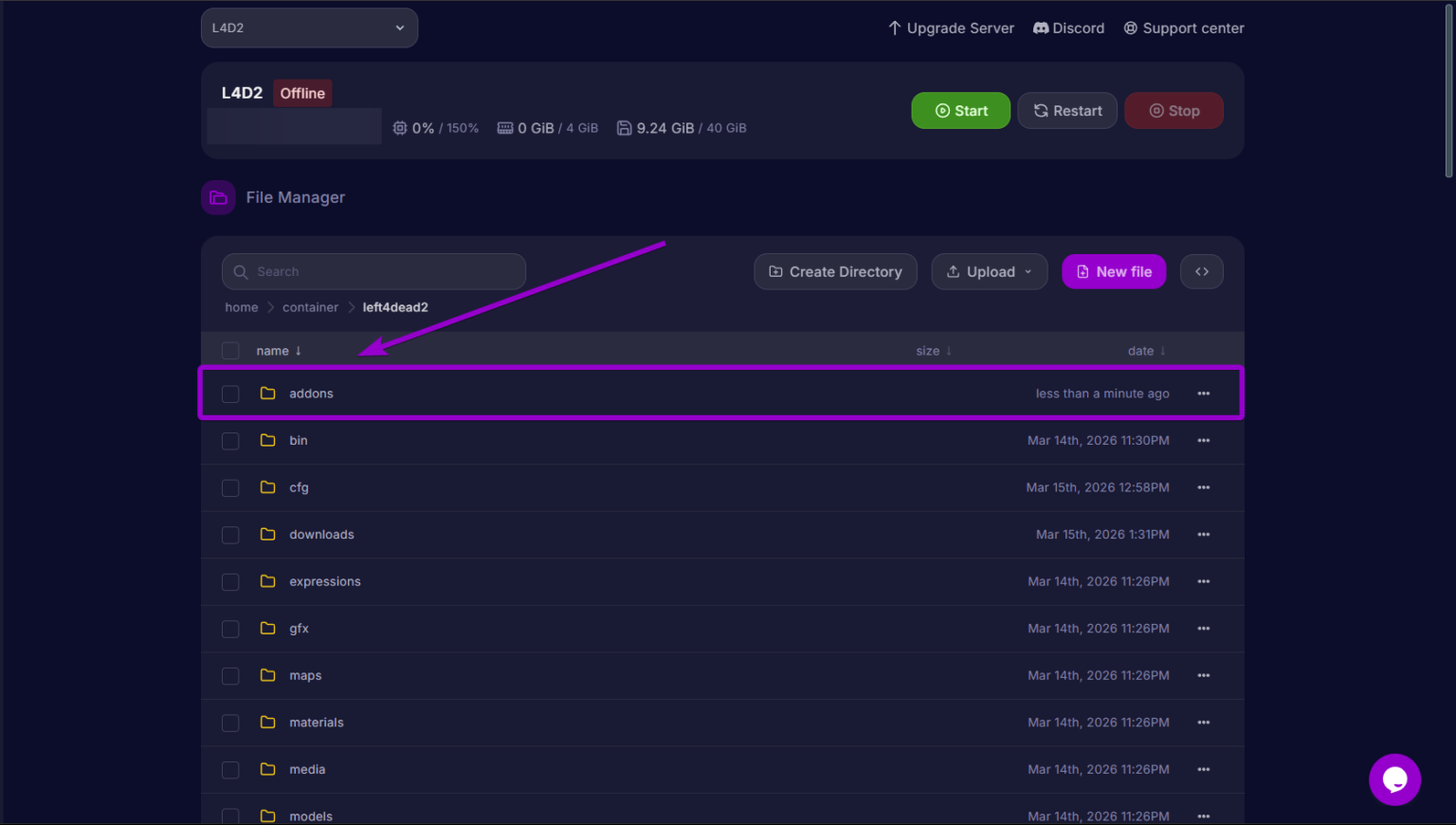Open the three-dot menu for addons

tap(1203, 394)
